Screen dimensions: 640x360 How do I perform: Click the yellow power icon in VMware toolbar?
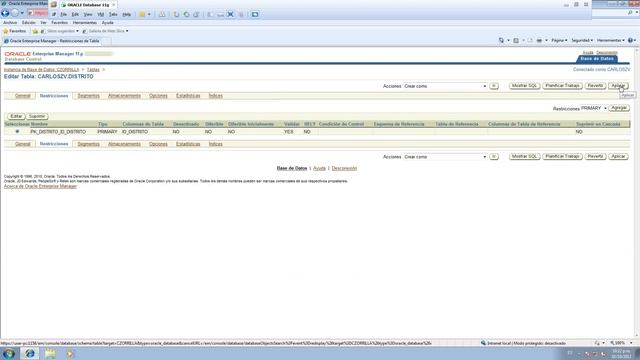(142, 14)
